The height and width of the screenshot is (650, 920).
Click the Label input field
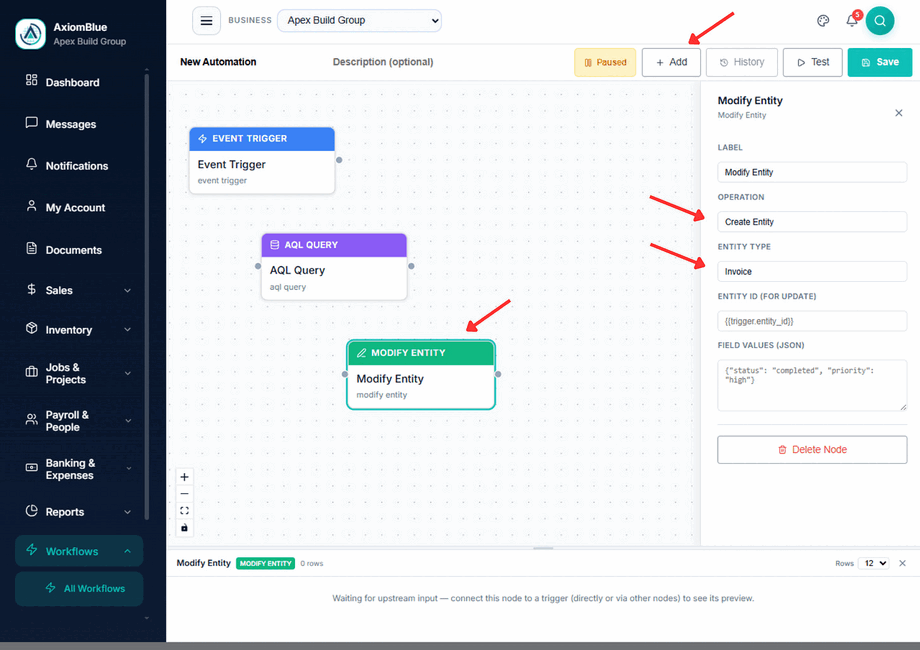812,172
